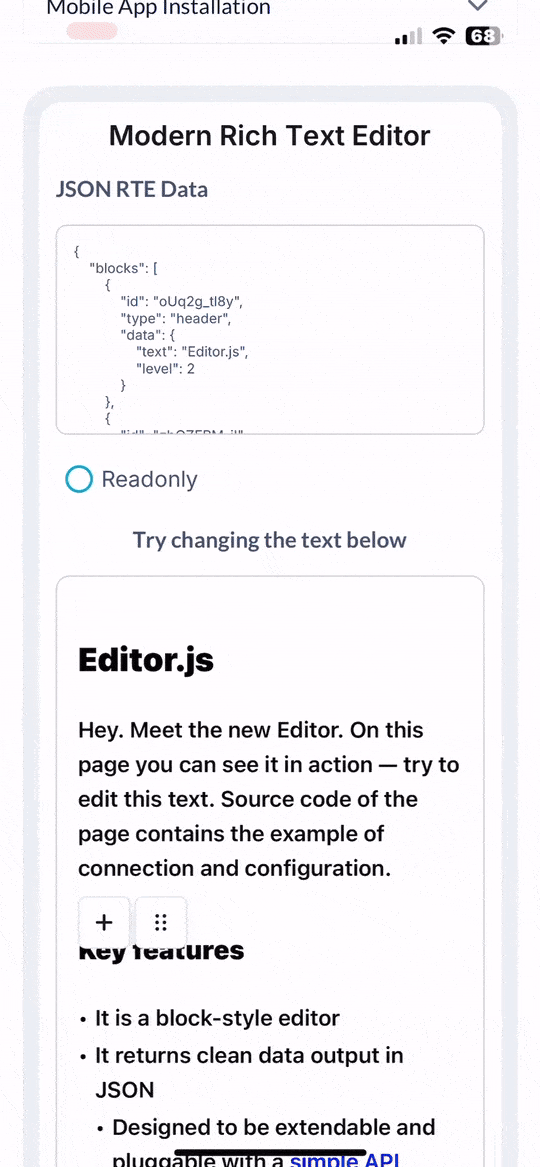This screenshot has width=540, height=1167.
Task: Click "It returns clean data output" list item
Action: point(249,1072)
